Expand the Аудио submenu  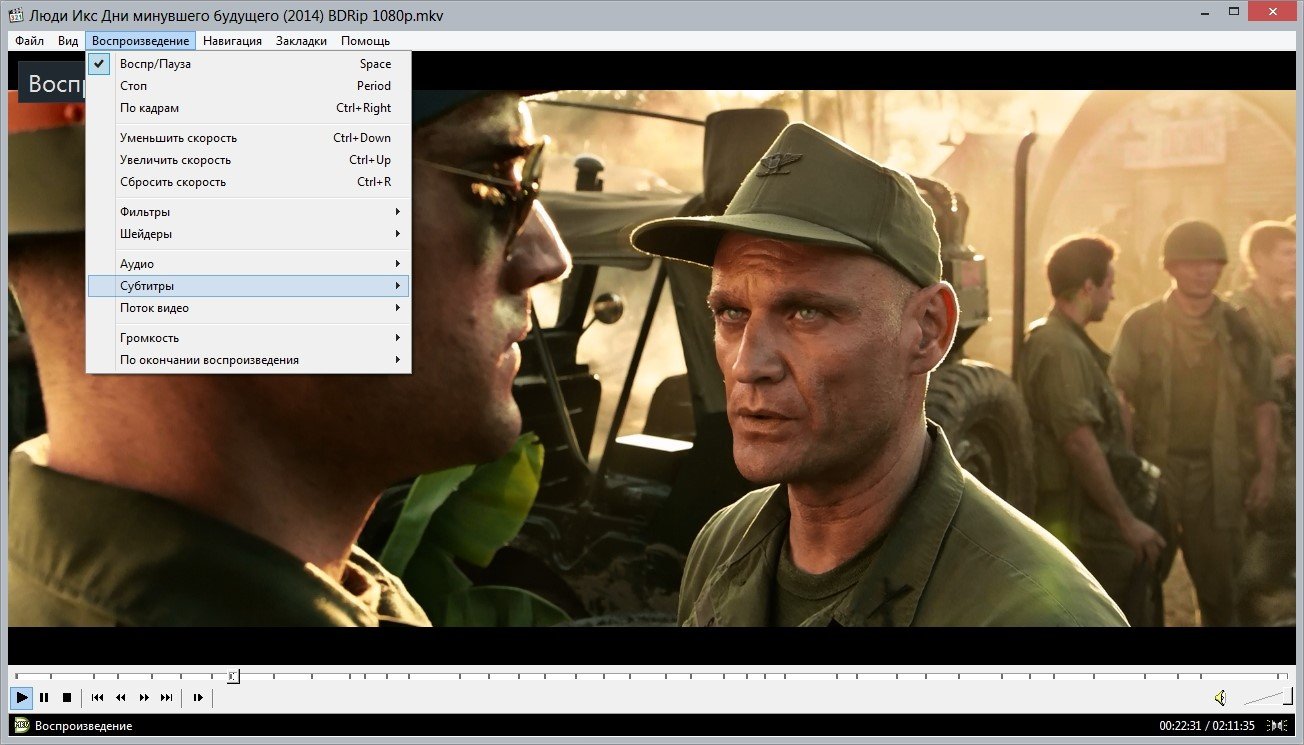249,264
